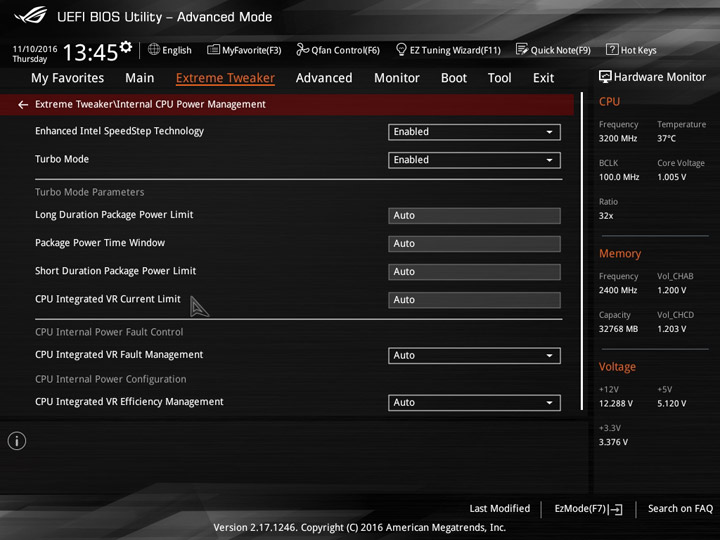Image resolution: width=720 pixels, height=540 pixels.
Task: Open MyFavorite(F3) label
Action: point(252,50)
